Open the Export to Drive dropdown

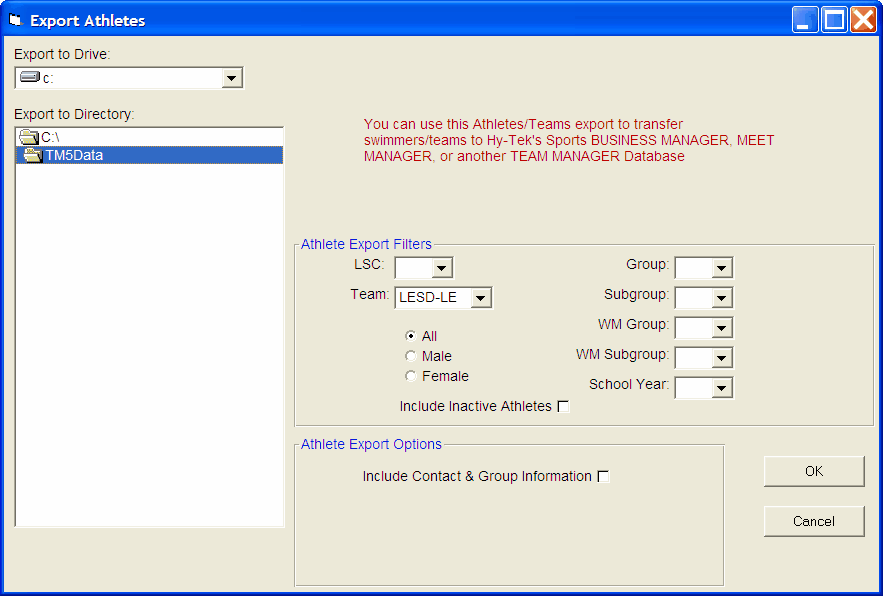[x=234, y=77]
